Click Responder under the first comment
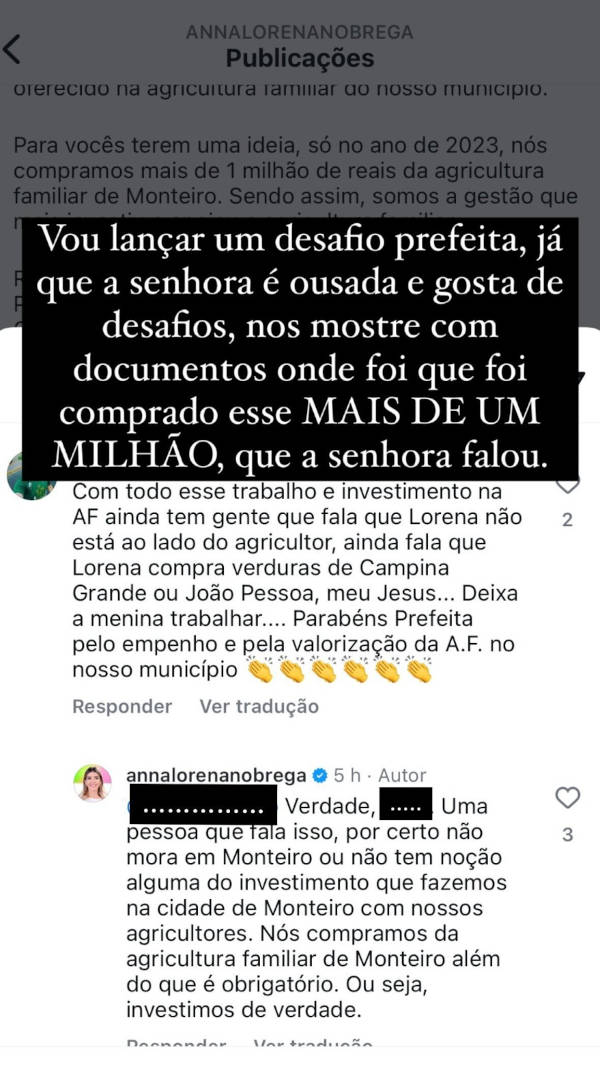This screenshot has width=600, height=1067. click(122, 706)
